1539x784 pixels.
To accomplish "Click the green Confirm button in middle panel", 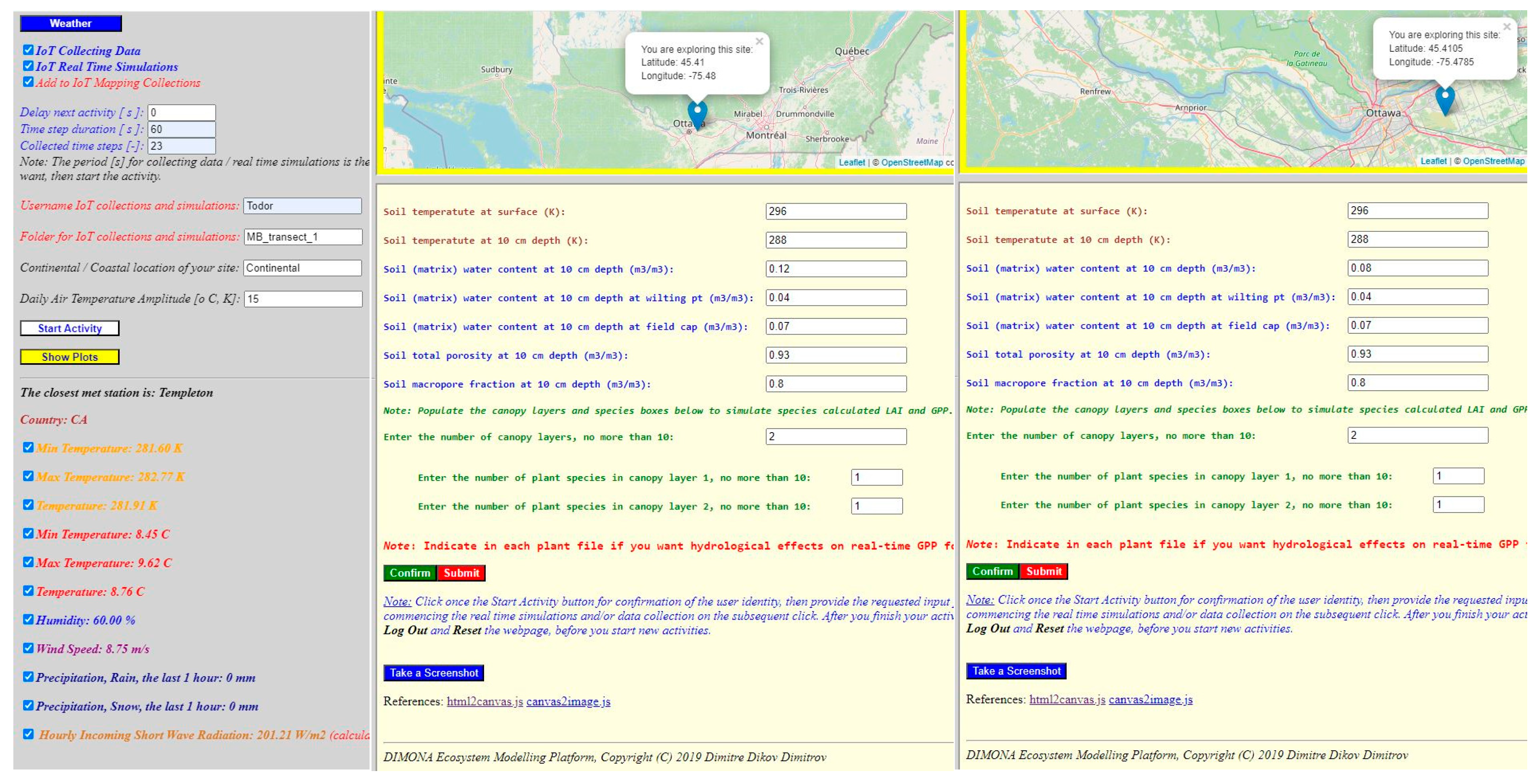I will pyautogui.click(x=410, y=573).
